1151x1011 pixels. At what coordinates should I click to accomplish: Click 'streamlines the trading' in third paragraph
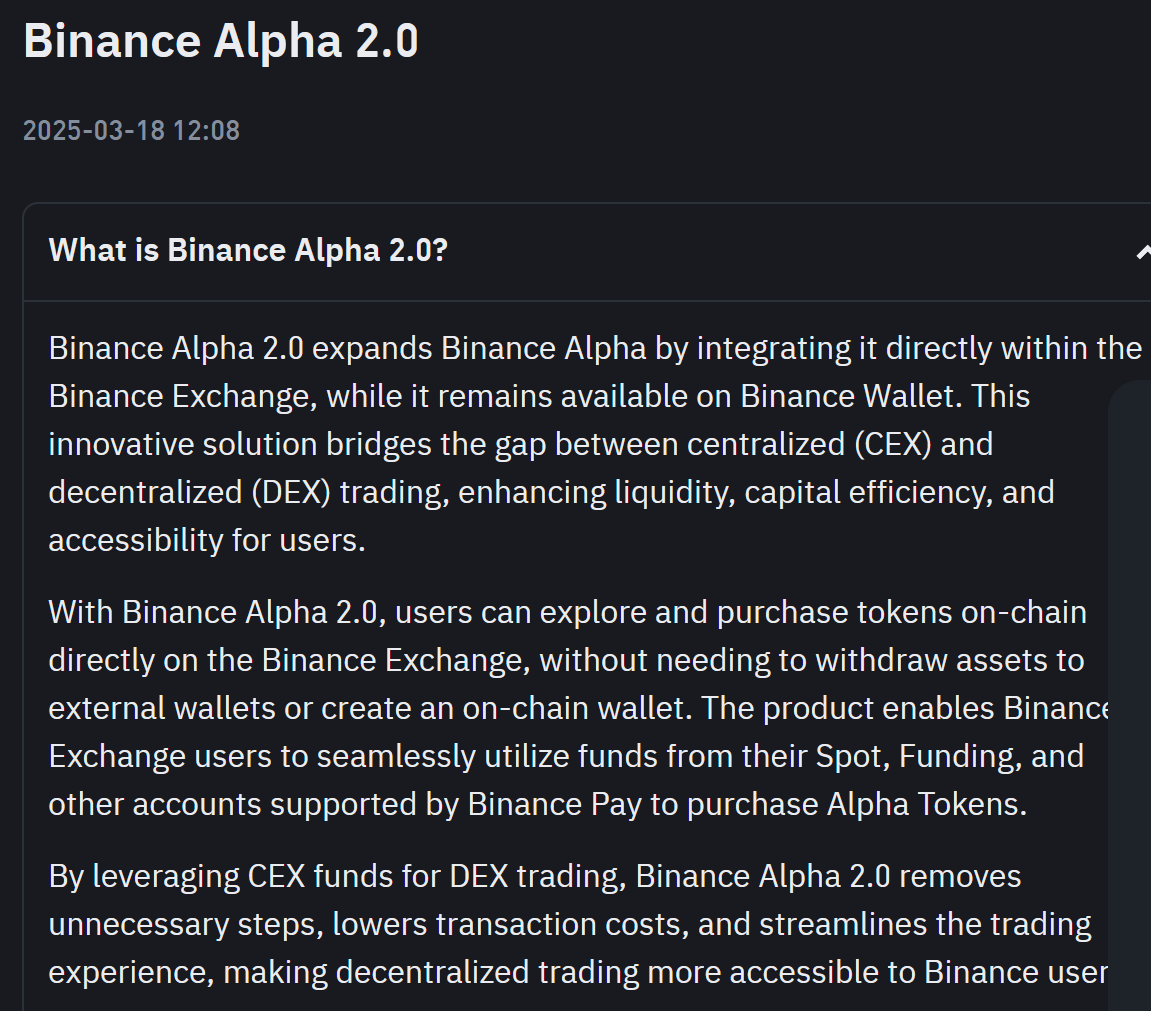[x=925, y=925]
